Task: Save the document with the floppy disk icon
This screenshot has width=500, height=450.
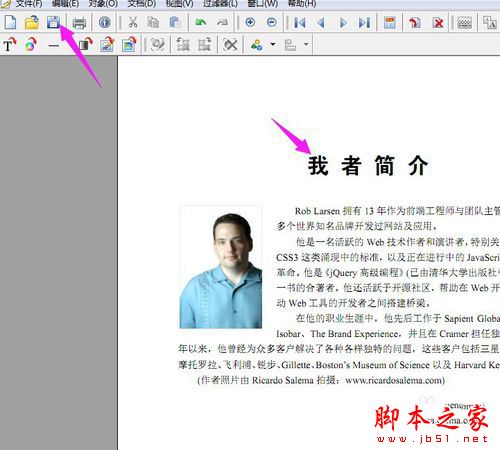Action: click(53, 22)
